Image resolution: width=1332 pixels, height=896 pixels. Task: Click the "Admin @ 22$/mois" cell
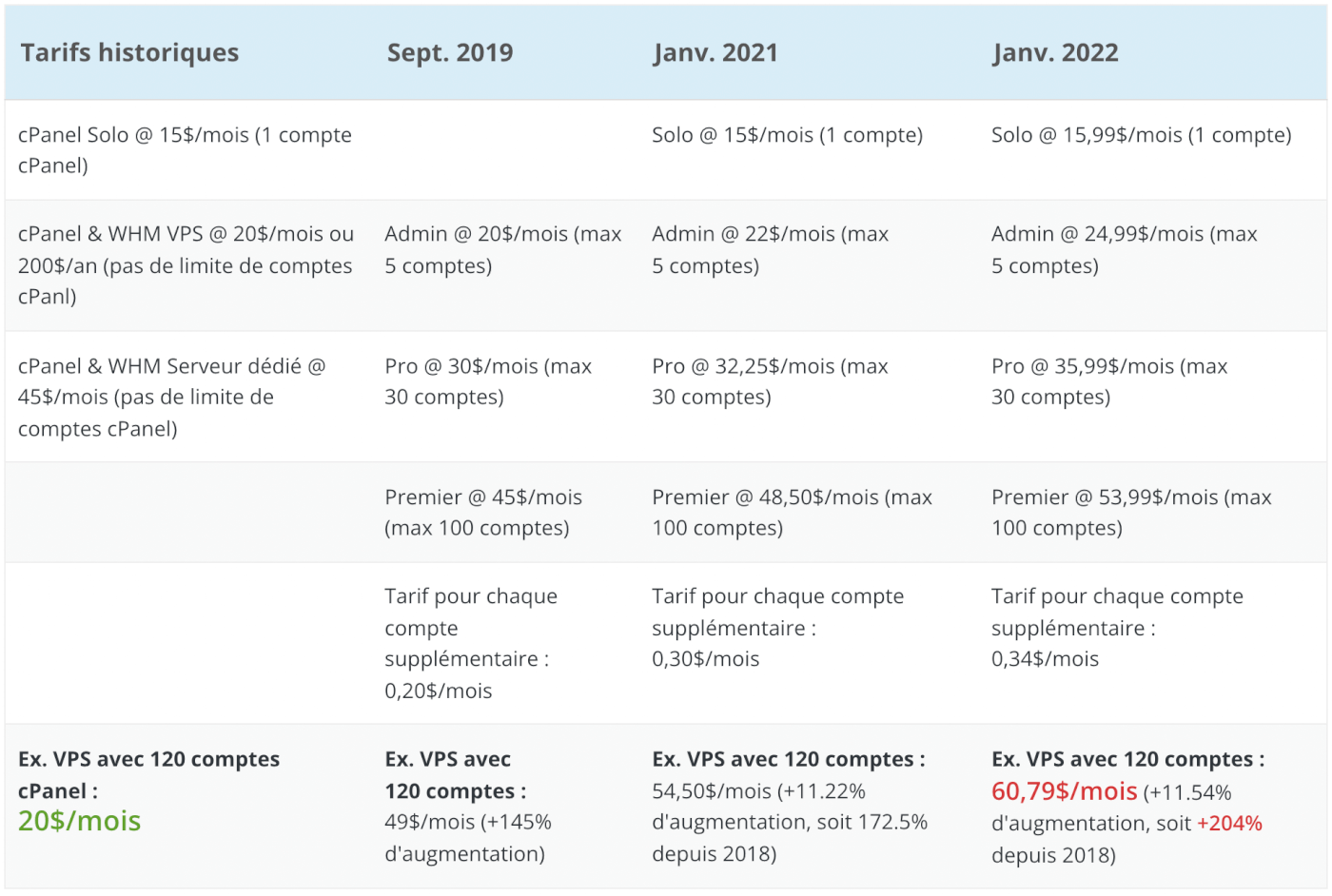pos(770,249)
